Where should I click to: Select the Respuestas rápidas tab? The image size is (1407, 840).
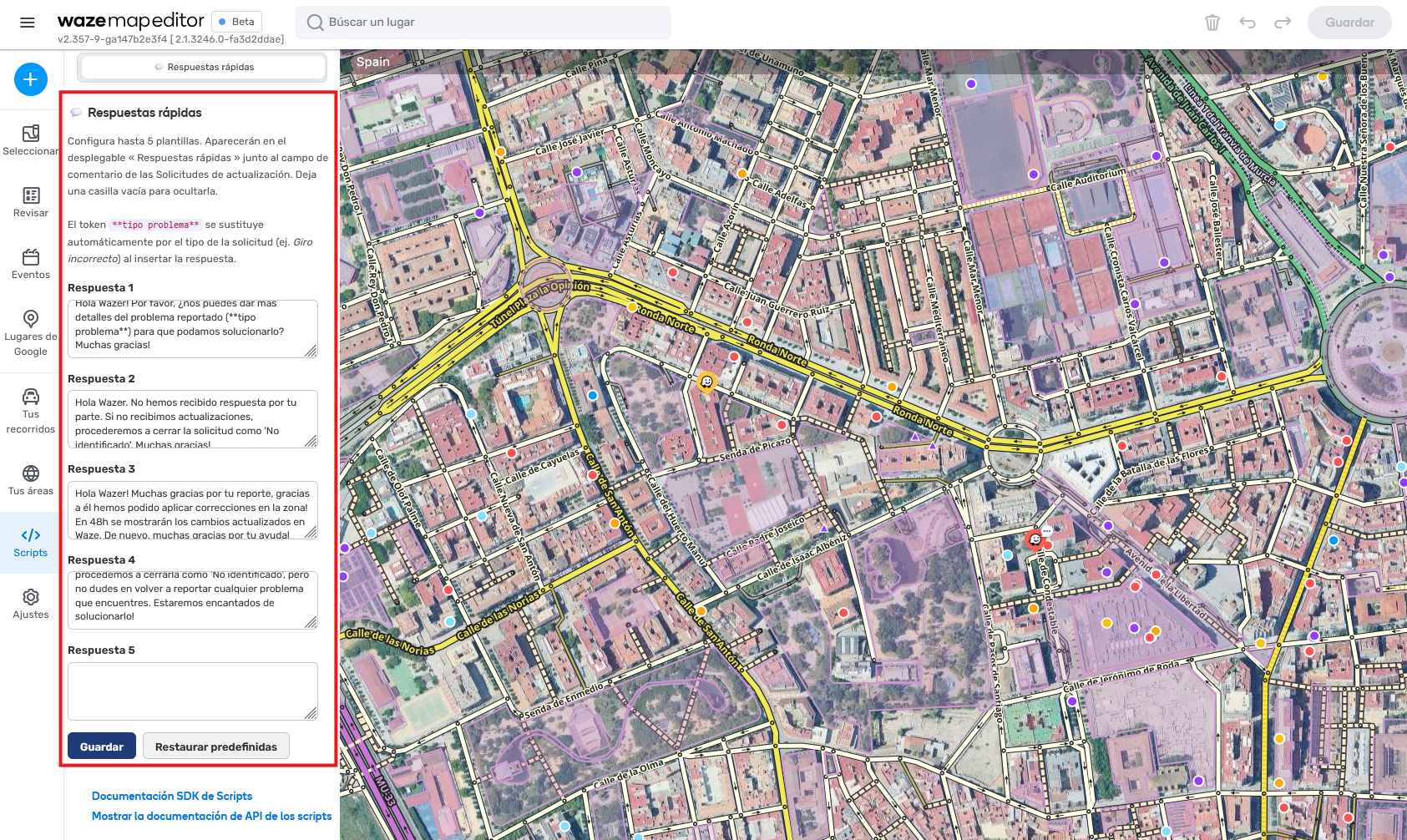(x=204, y=67)
